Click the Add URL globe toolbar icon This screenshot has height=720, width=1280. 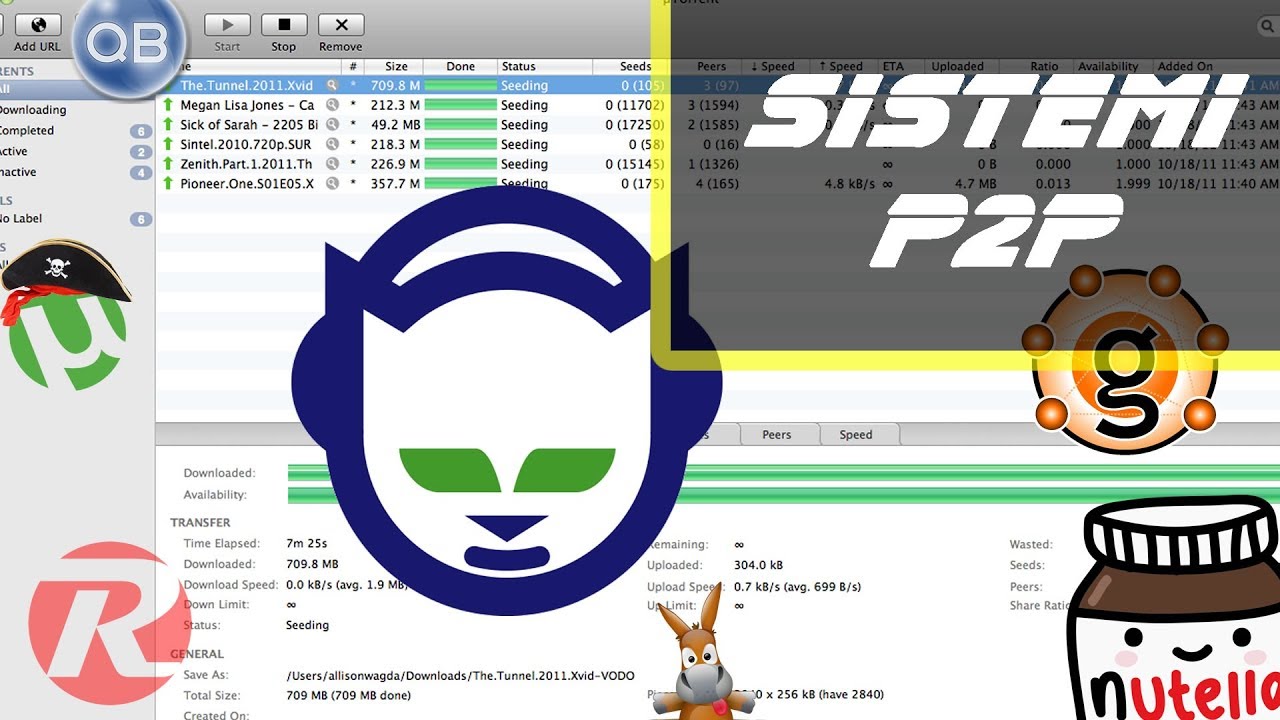37,25
